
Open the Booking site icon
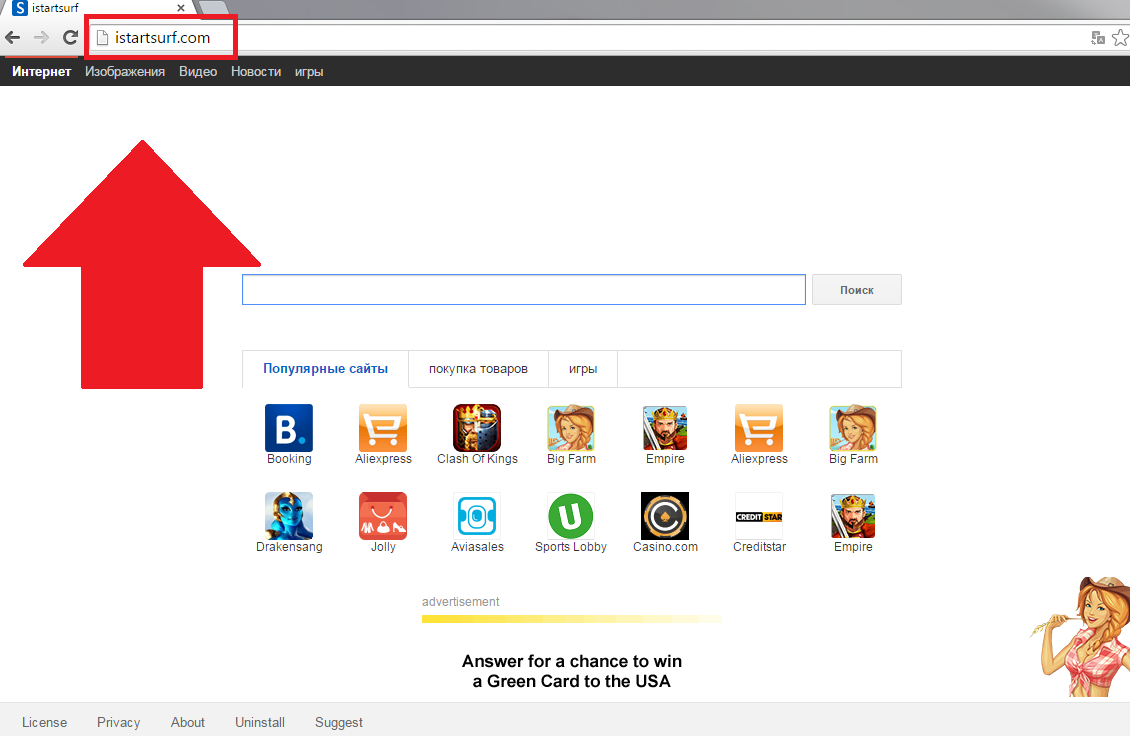click(289, 428)
